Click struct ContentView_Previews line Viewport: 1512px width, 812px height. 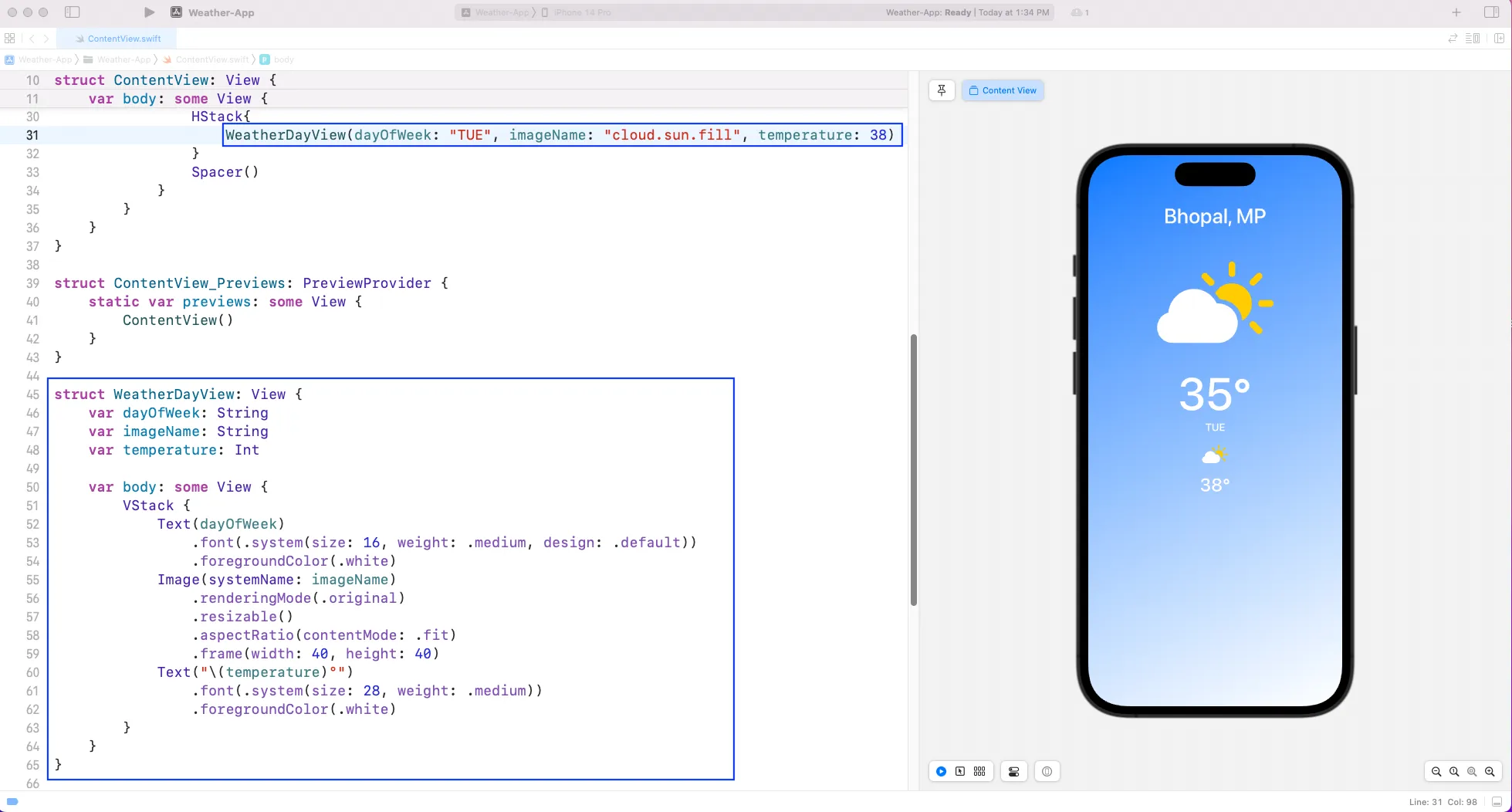click(x=251, y=283)
